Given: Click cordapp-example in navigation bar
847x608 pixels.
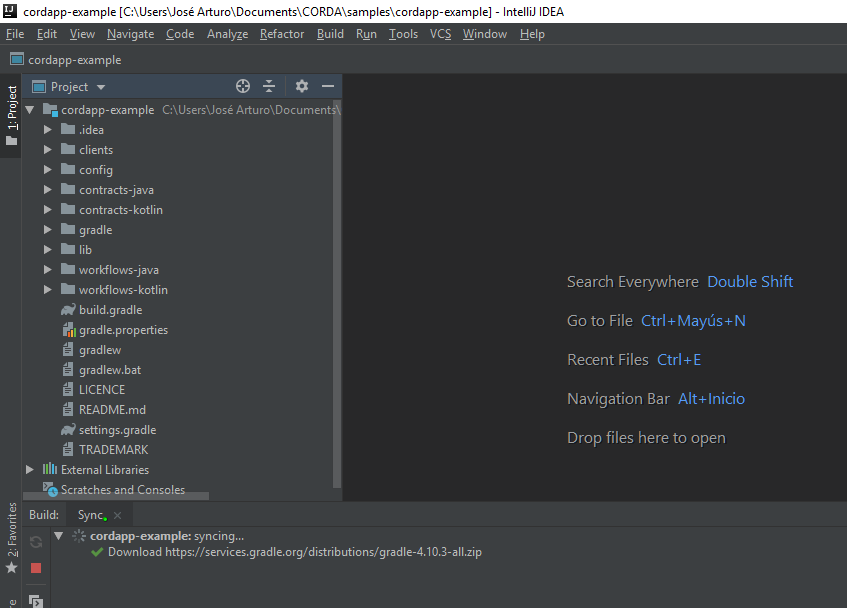Looking at the screenshot, I should (74, 60).
